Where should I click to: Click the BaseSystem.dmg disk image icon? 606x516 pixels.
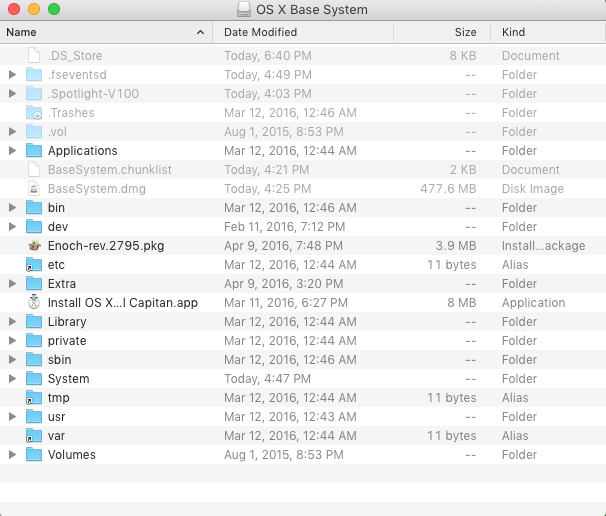click(x=34, y=189)
